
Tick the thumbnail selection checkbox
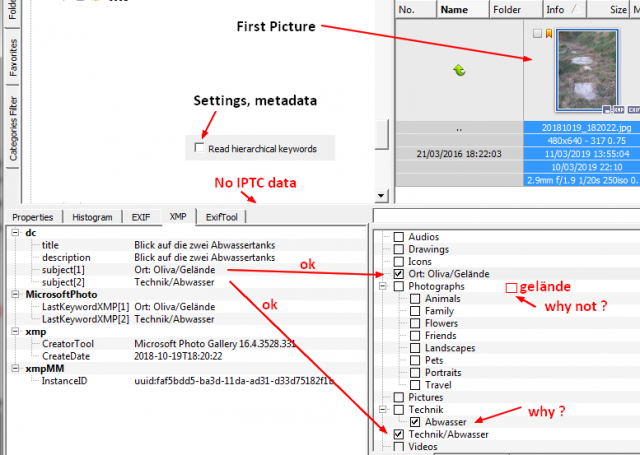538,33
